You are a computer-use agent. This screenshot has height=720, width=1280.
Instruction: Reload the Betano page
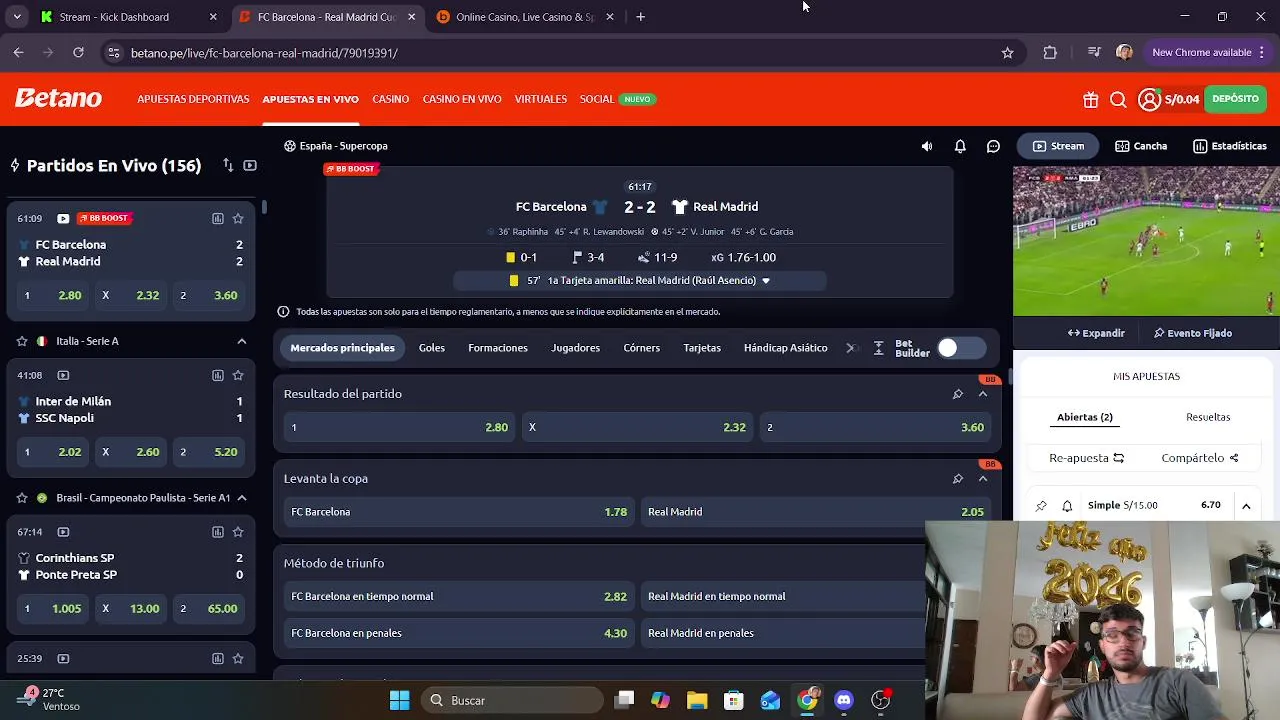tap(78, 53)
